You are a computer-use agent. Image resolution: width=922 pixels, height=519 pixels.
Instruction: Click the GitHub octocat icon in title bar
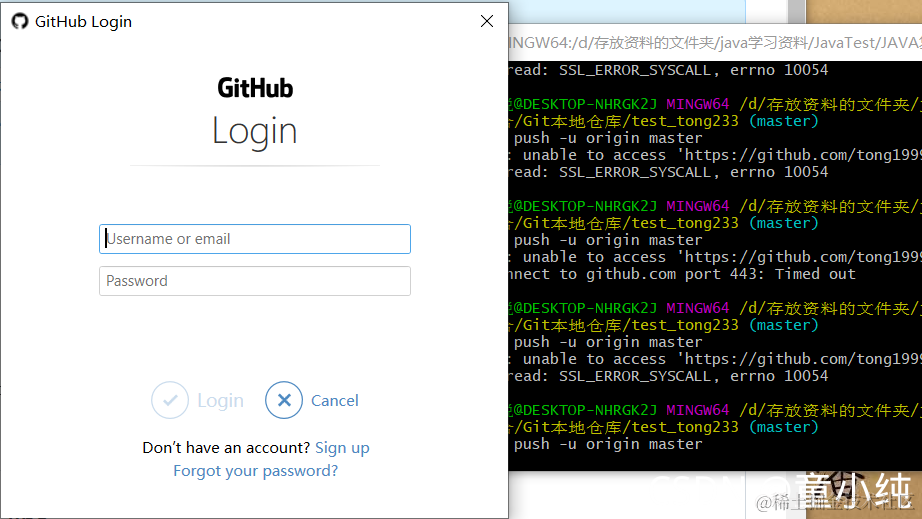pos(20,21)
